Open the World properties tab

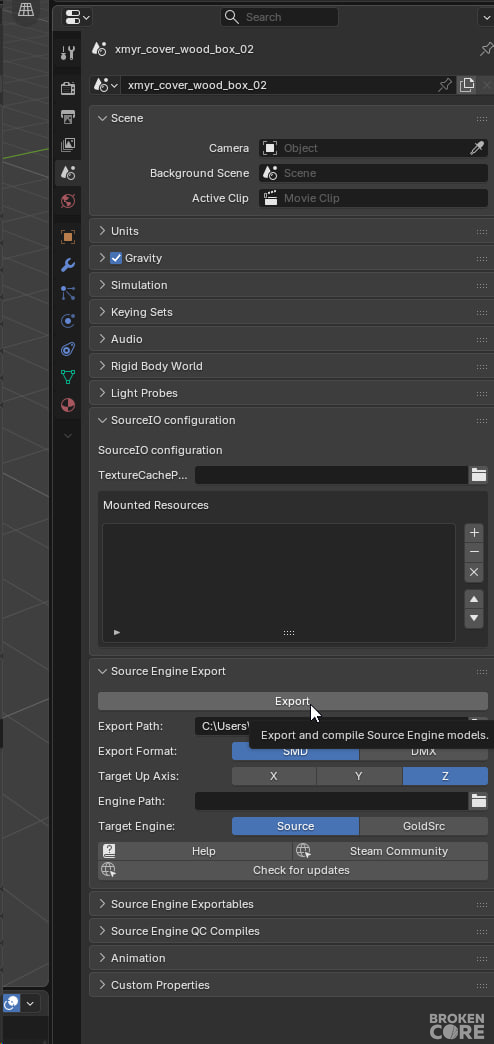click(x=68, y=201)
